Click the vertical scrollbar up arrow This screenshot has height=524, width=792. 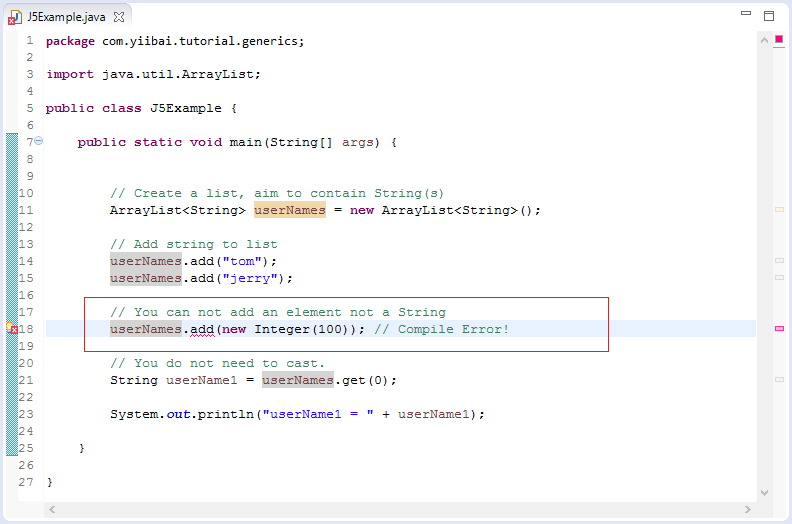point(764,40)
